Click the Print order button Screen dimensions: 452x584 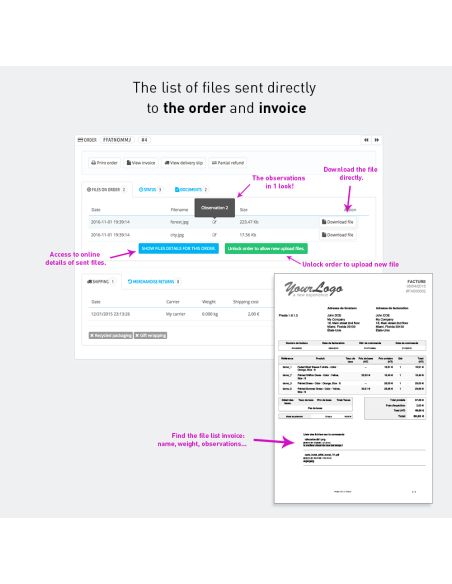pyautogui.click(x=105, y=163)
